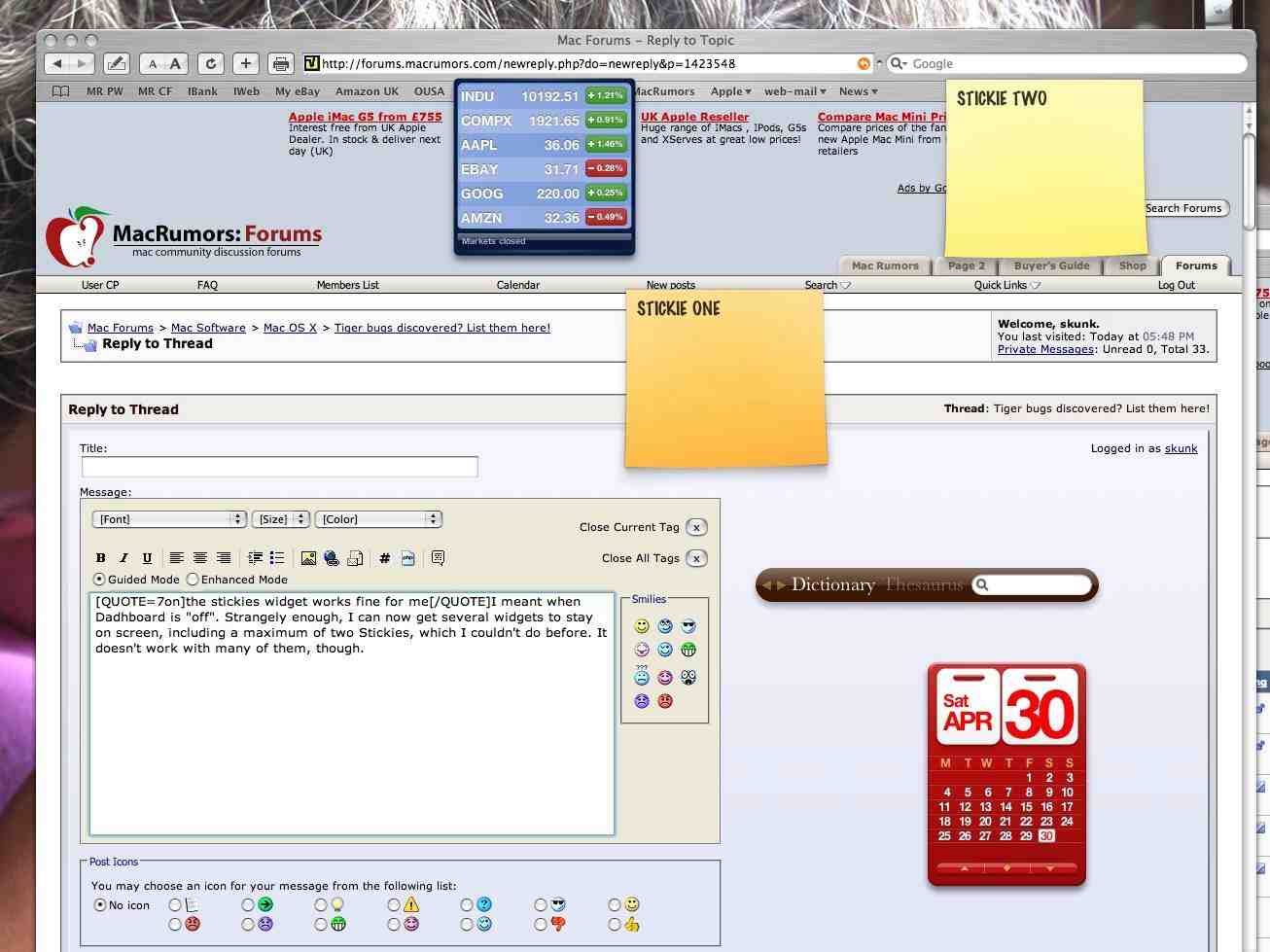Insert yellow smile smilie

tap(642, 626)
